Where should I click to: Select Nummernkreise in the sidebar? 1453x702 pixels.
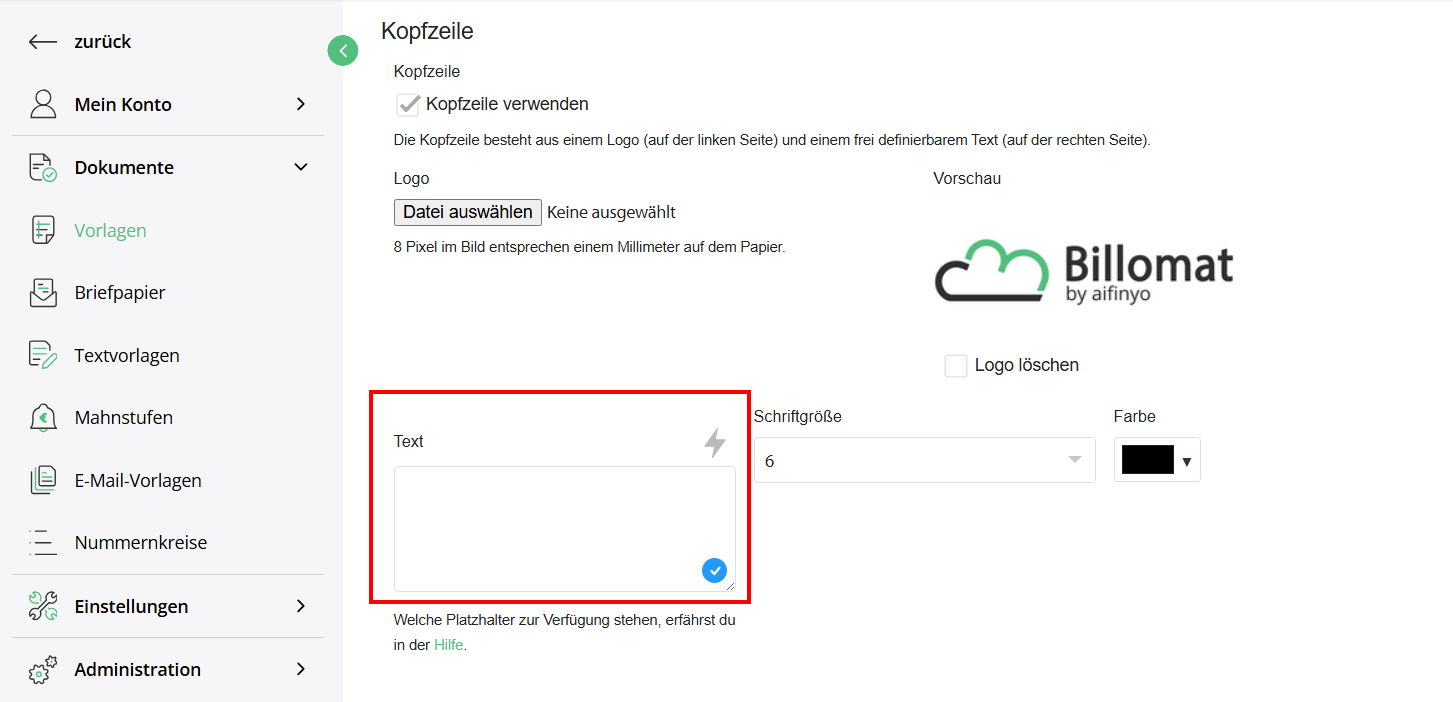tap(141, 543)
